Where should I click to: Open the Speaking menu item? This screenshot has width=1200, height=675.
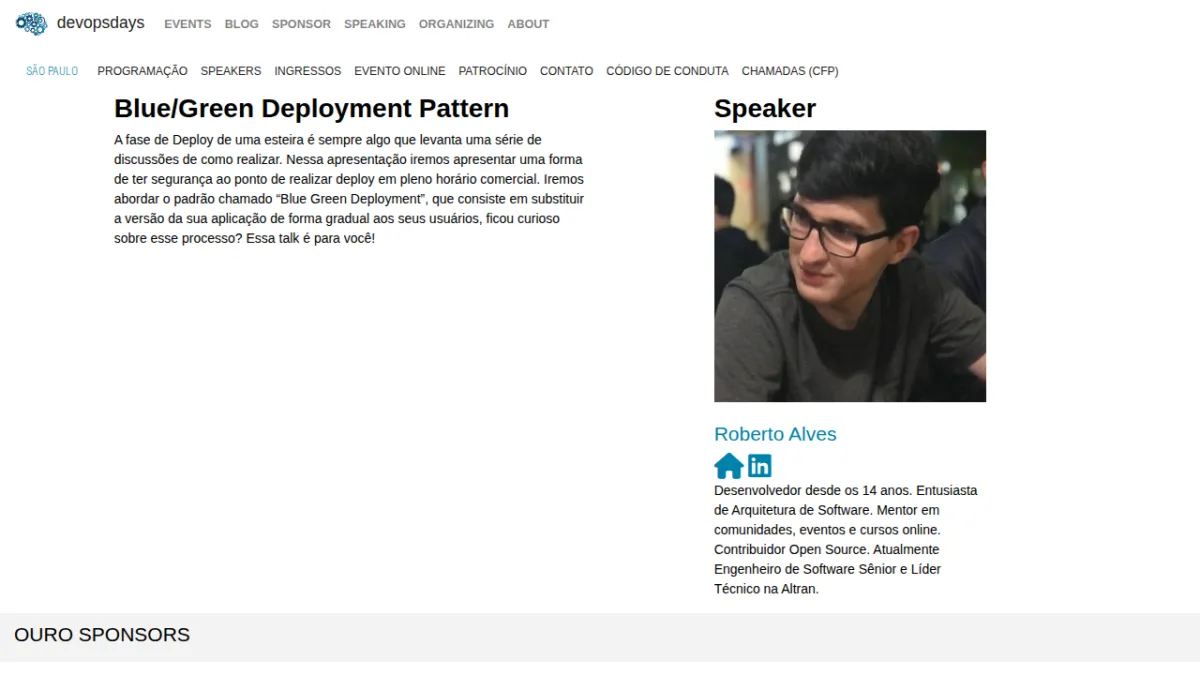click(x=375, y=24)
